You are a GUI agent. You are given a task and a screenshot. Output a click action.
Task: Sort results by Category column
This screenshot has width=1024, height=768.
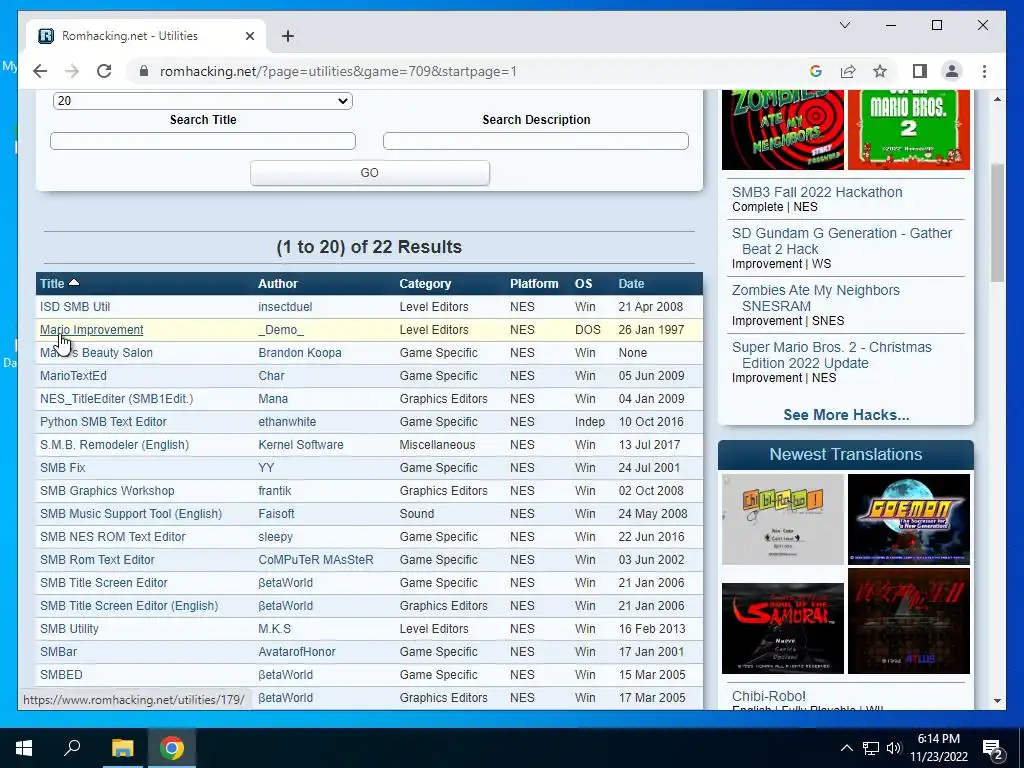coord(425,283)
